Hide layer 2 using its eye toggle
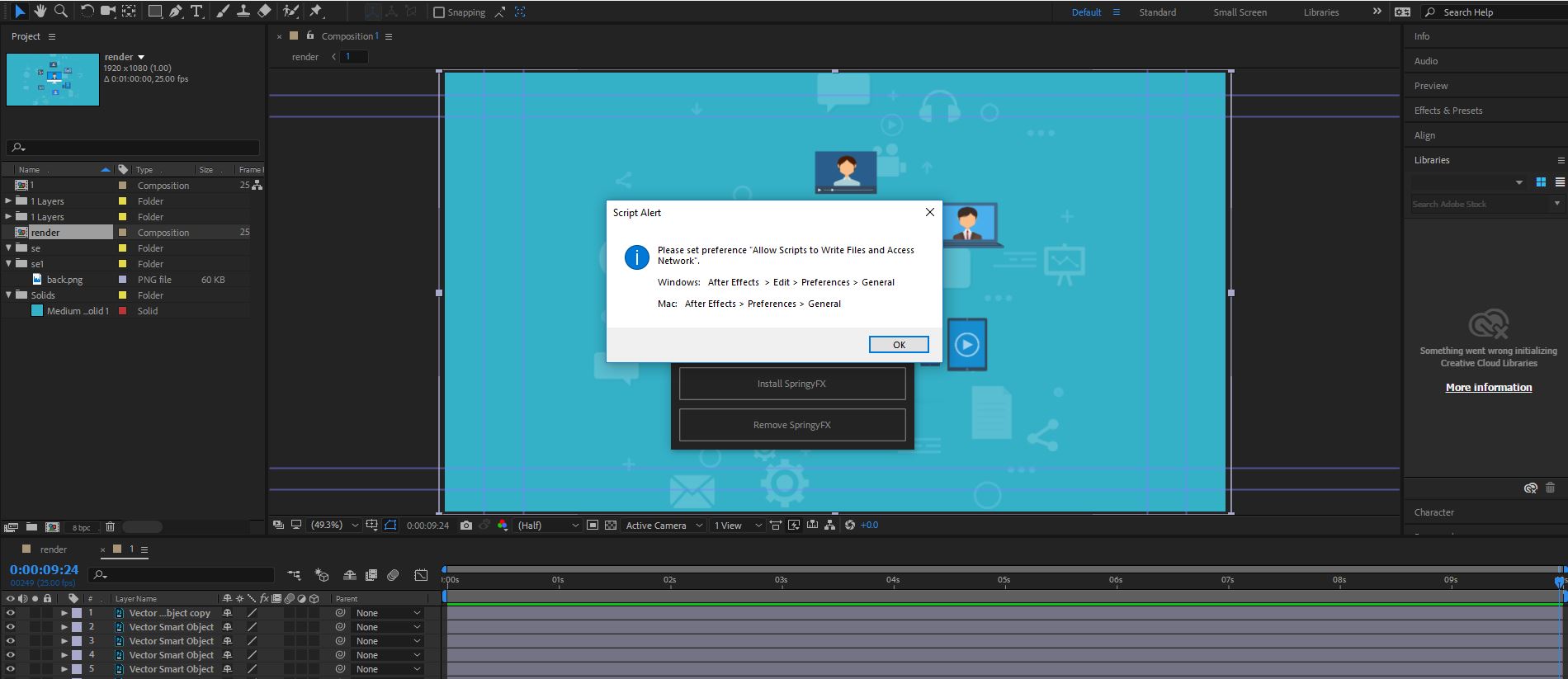 tap(11, 627)
